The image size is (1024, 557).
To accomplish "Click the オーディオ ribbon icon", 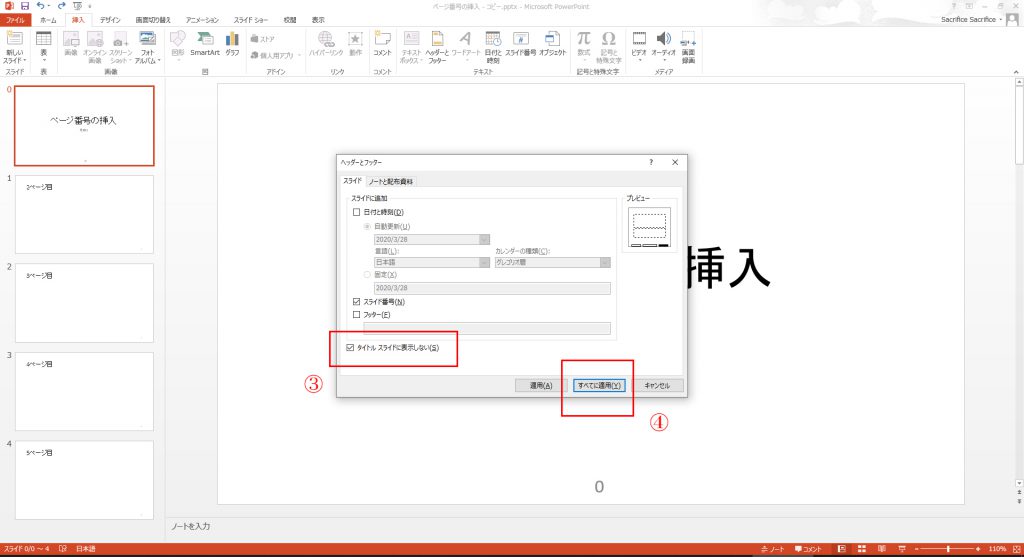I will pos(664,44).
